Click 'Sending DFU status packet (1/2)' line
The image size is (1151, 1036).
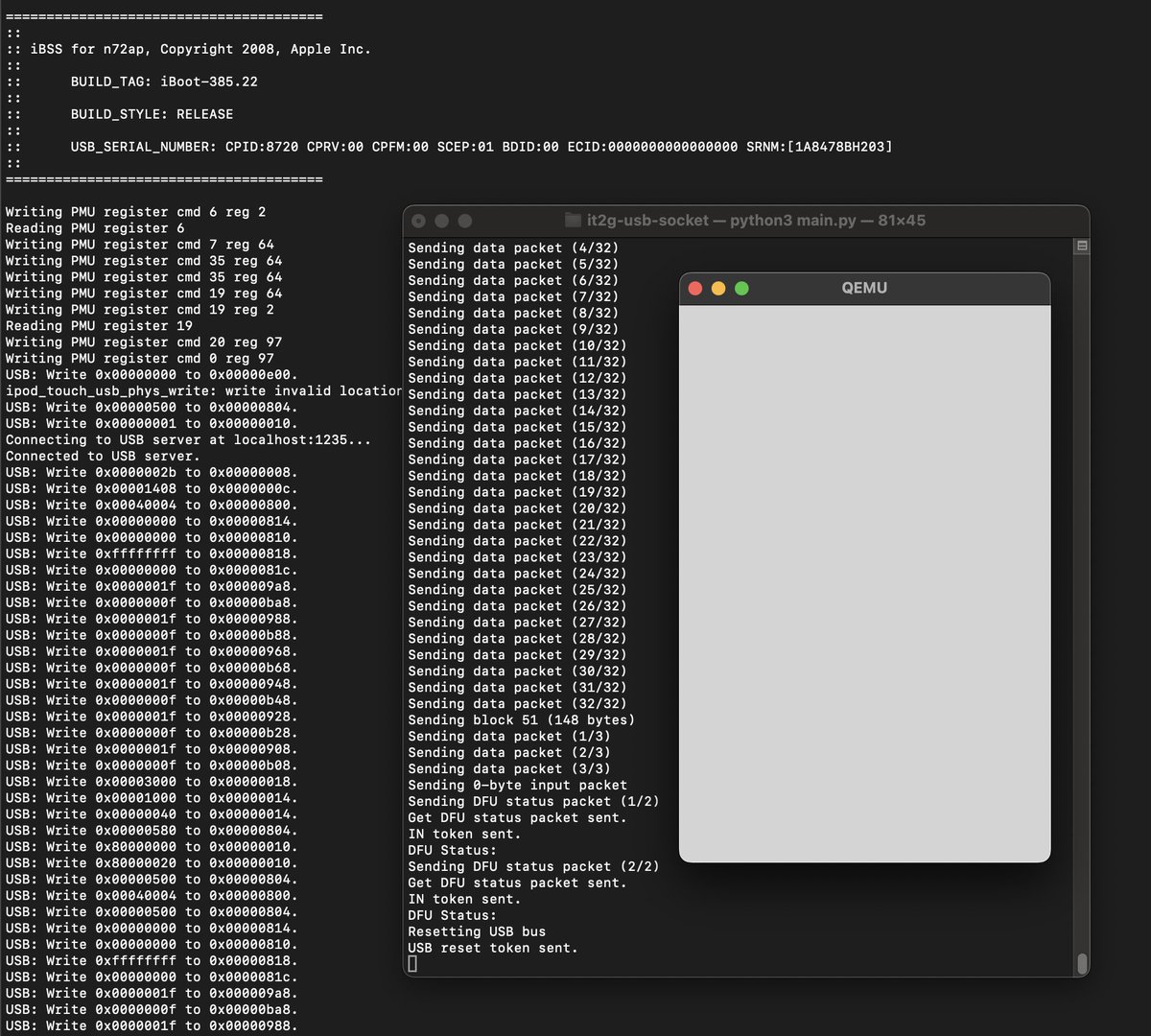click(533, 802)
